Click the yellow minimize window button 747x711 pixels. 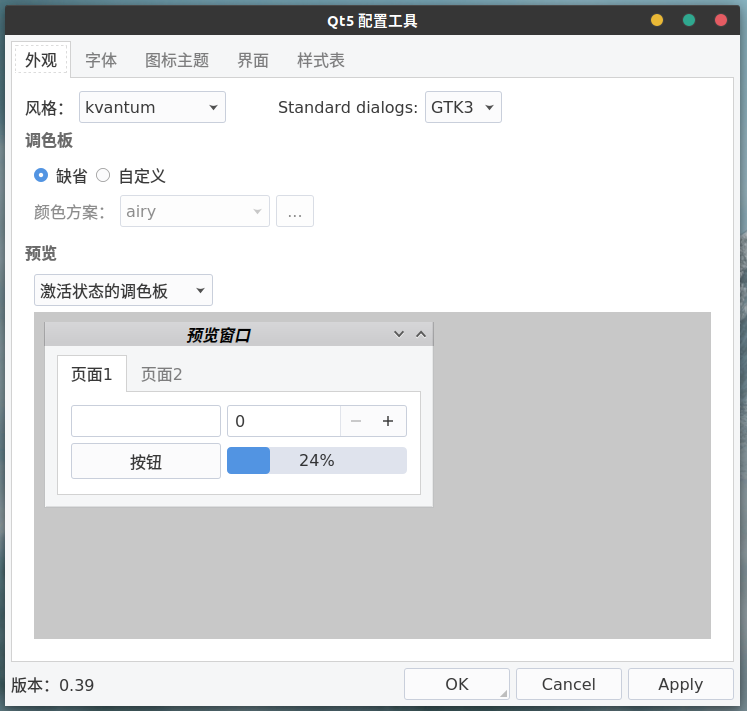coord(657,20)
